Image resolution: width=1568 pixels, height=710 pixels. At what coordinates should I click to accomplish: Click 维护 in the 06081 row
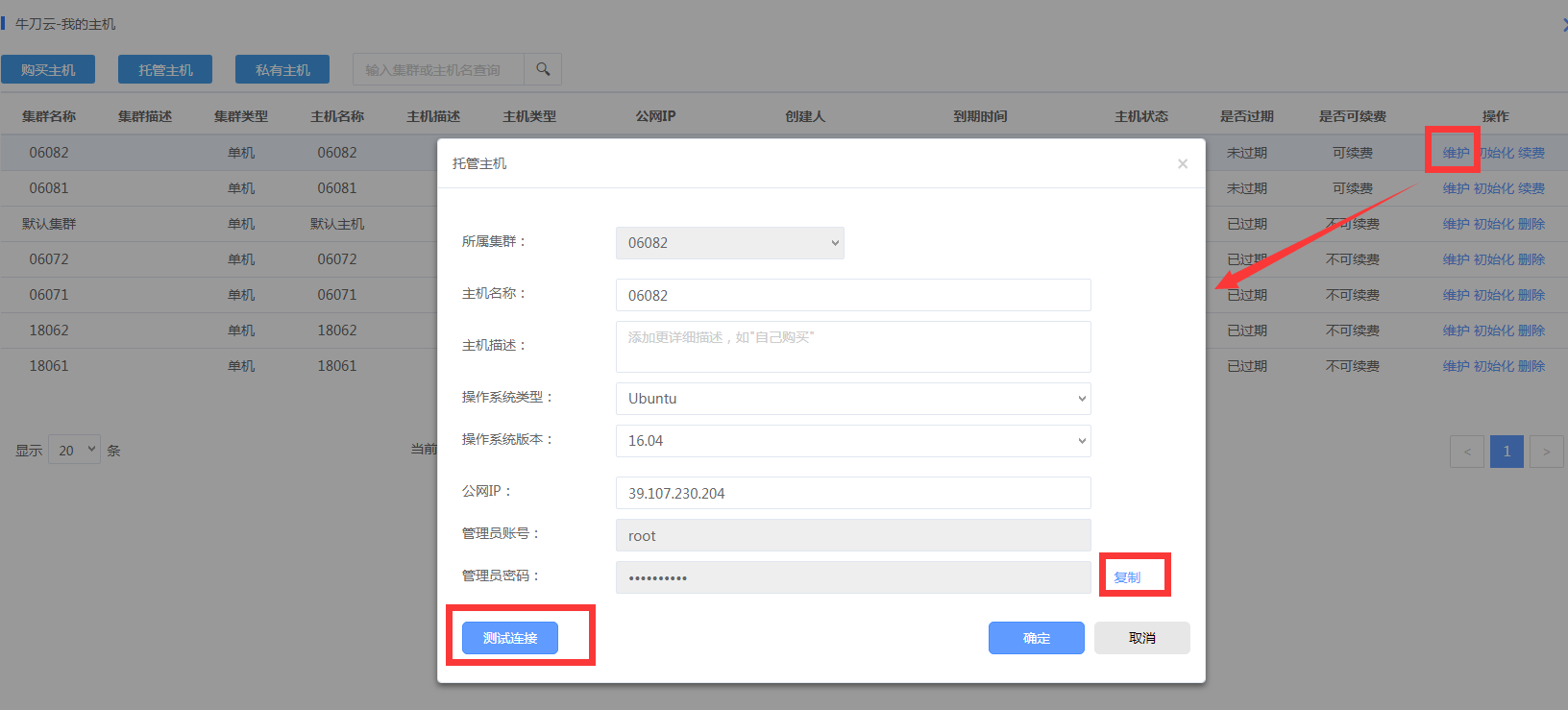pyautogui.click(x=1456, y=188)
